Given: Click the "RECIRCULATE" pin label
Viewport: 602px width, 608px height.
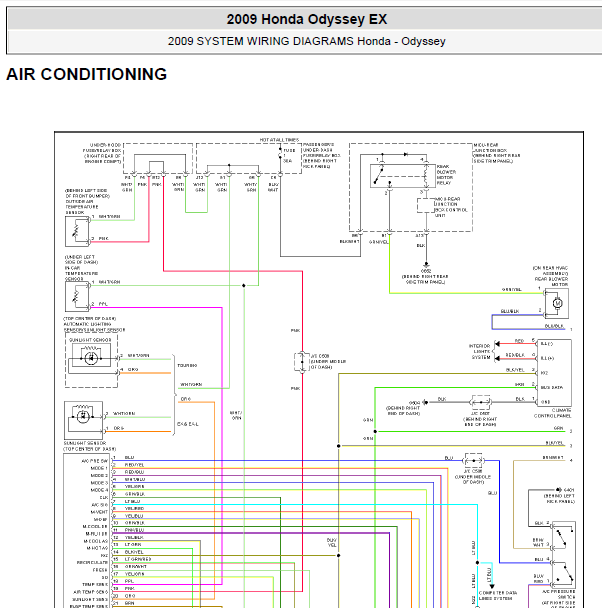Looking at the screenshot, I should point(92,563).
